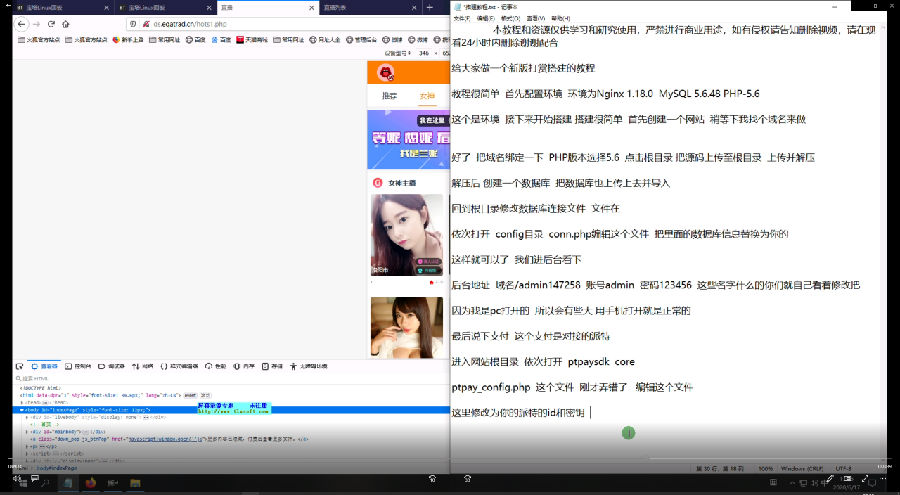Viewport: 900px width, 495px height.
Task: Mute the video using the speaker icon
Action: [17, 478]
